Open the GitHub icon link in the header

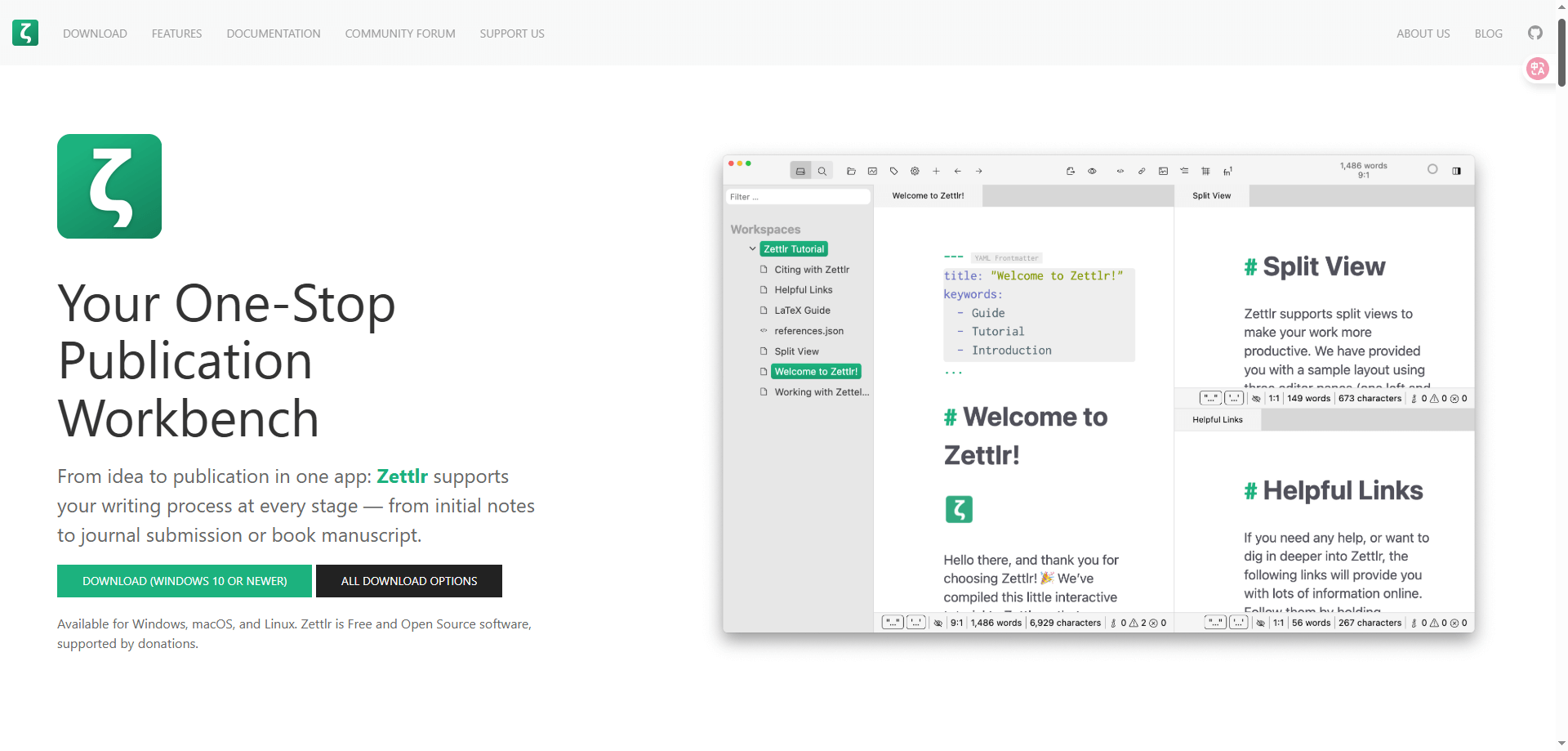pyautogui.click(x=1535, y=33)
